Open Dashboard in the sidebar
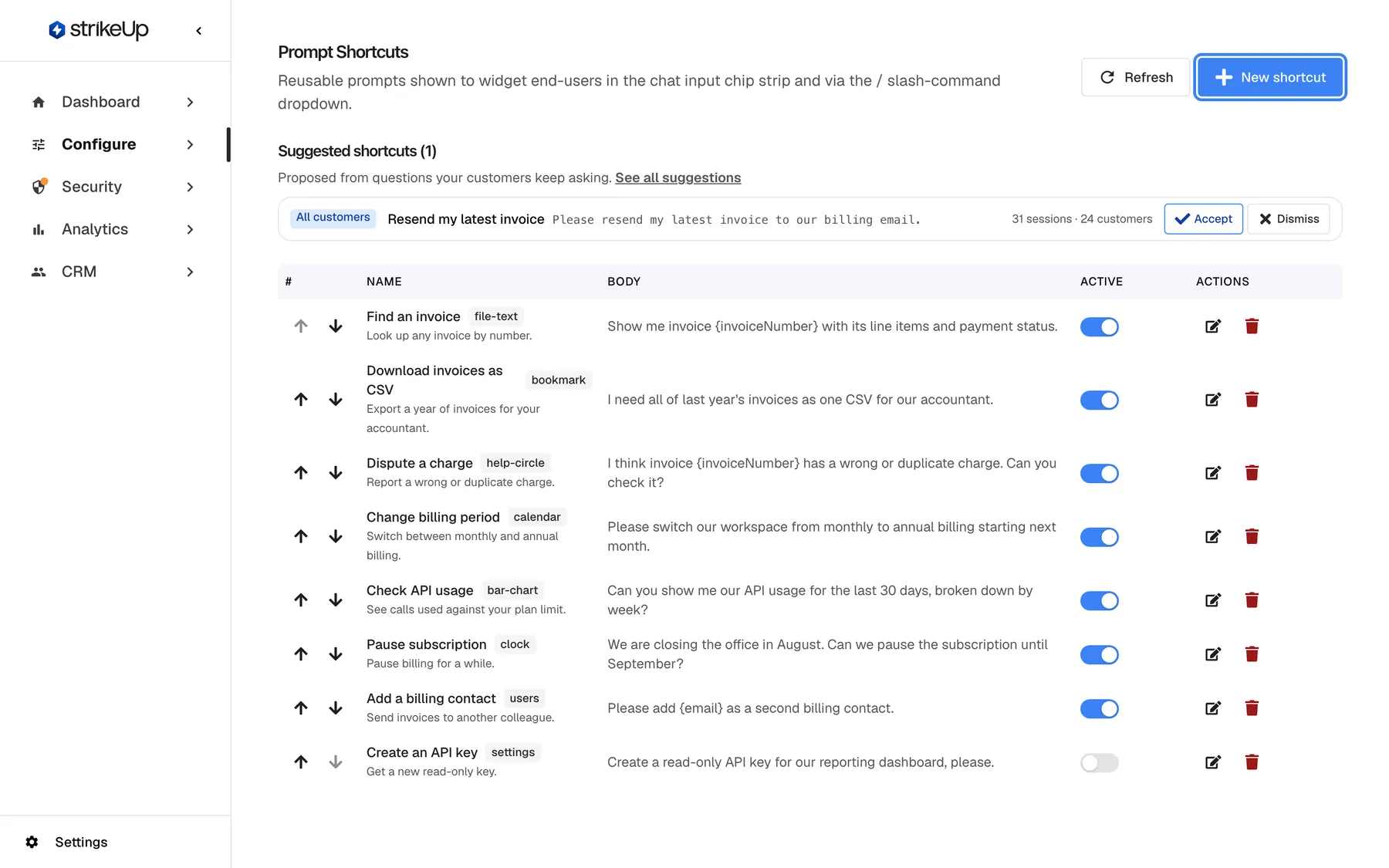The width and height of the screenshot is (1389, 868). point(101,102)
